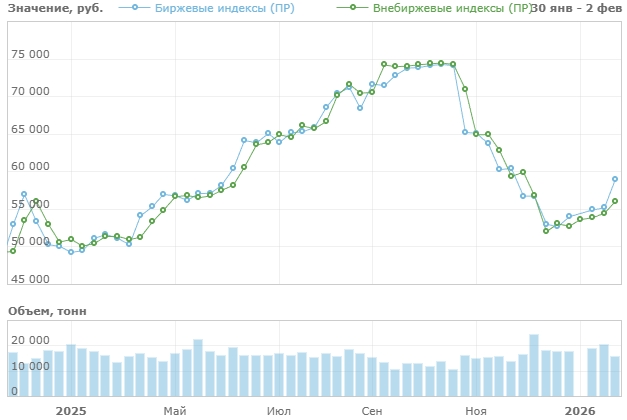627x420 pixels.
Task: Click the date range label 30 янв - 2 фев
Action: [578, 8]
